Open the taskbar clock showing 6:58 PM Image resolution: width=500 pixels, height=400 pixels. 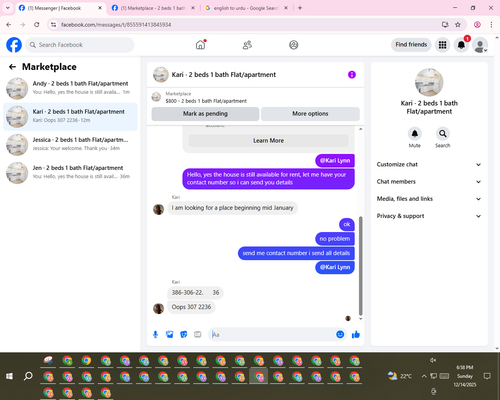(465, 376)
